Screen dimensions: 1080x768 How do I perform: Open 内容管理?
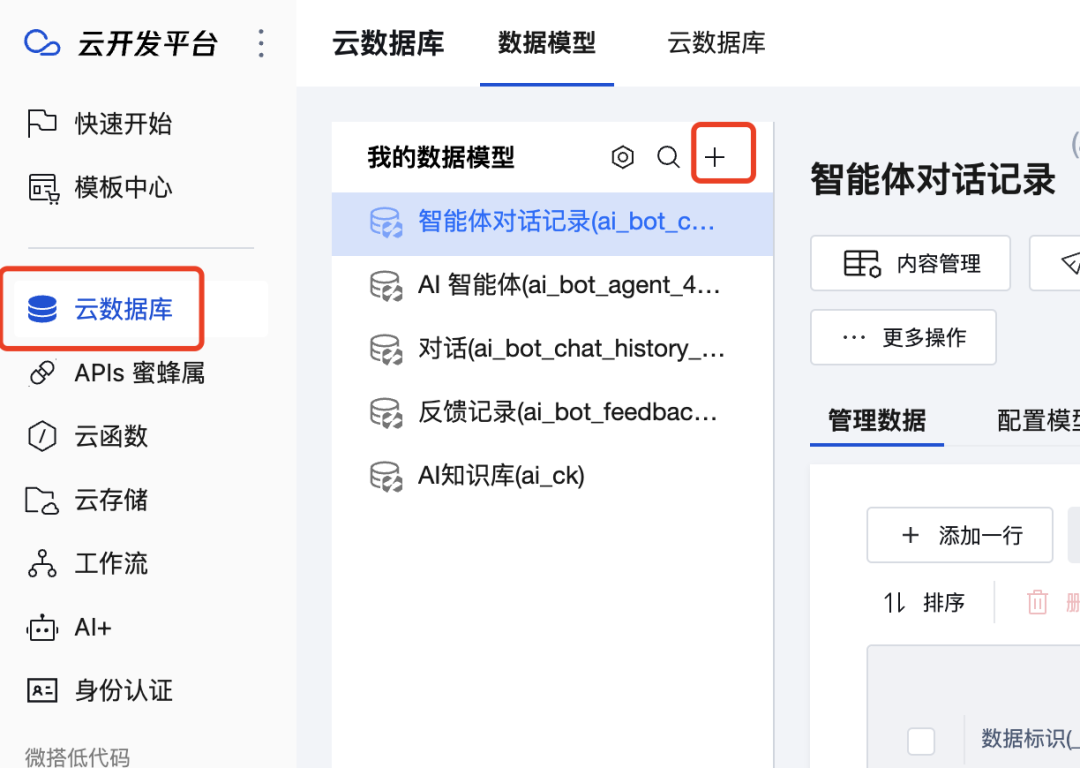click(x=909, y=263)
